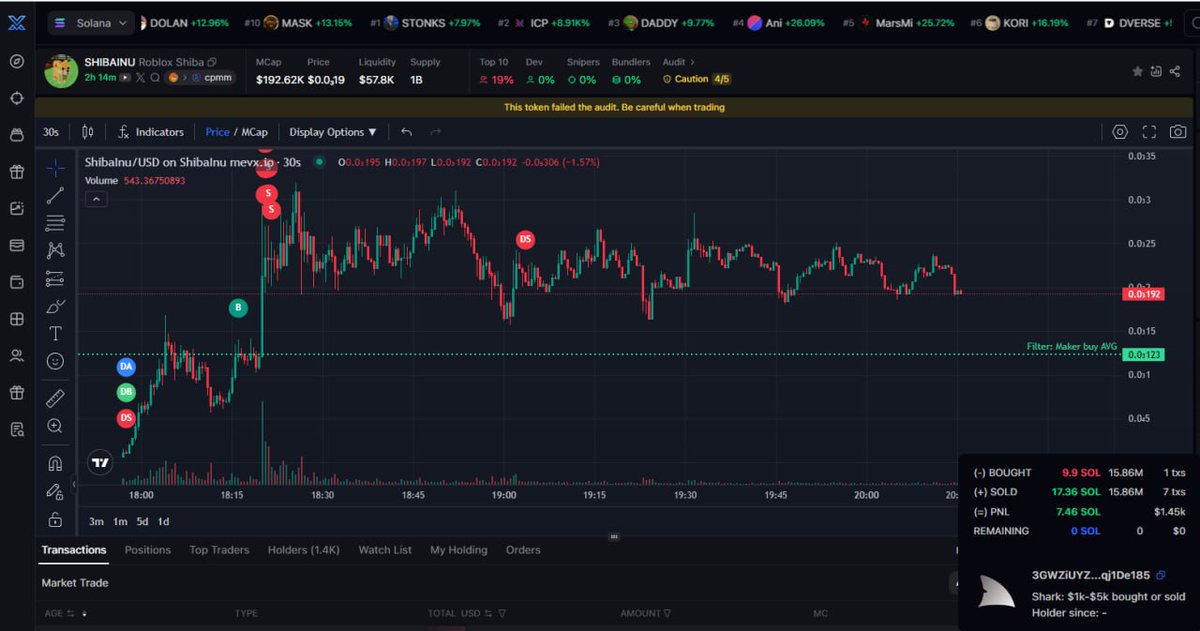Click the chart-plus icon beside the star

pos(1156,72)
